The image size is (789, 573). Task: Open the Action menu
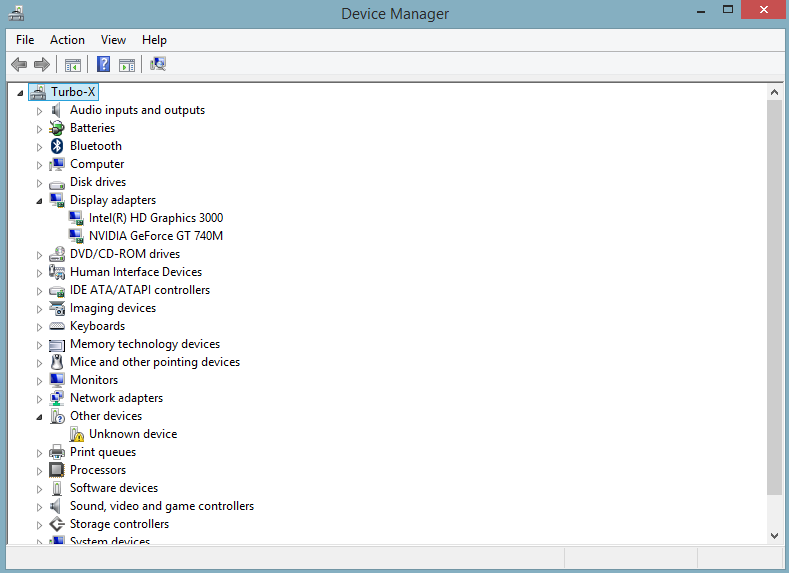click(x=67, y=40)
